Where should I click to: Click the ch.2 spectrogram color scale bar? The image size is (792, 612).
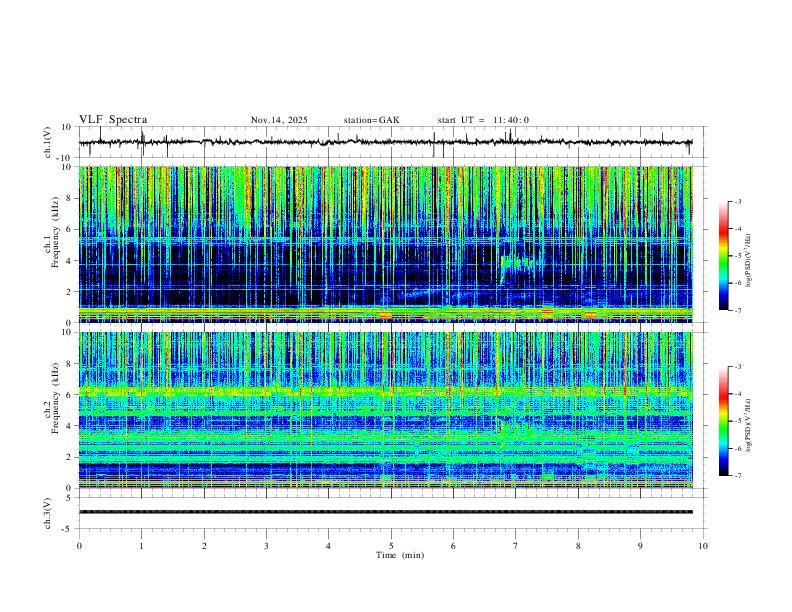click(724, 421)
